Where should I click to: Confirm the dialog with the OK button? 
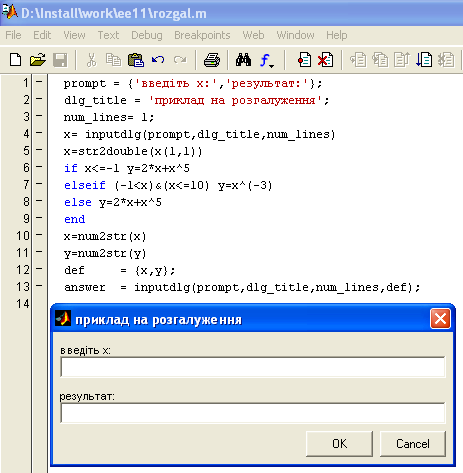pos(339,444)
